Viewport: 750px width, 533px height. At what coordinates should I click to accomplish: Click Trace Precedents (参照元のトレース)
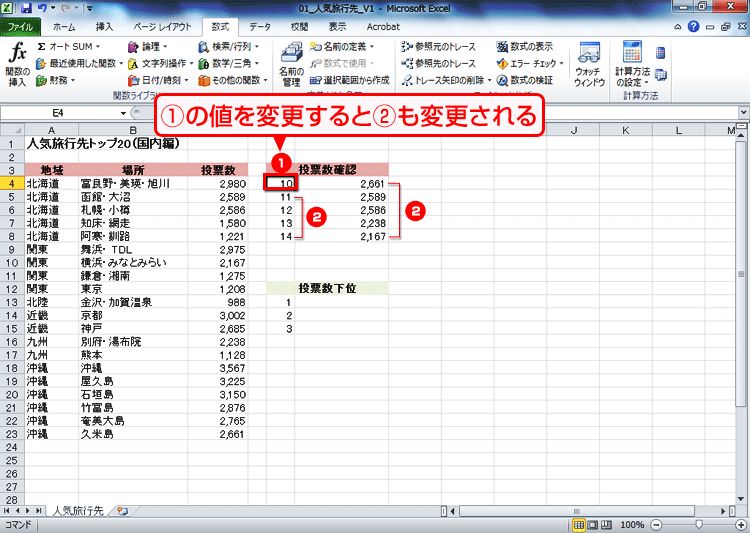(439, 47)
